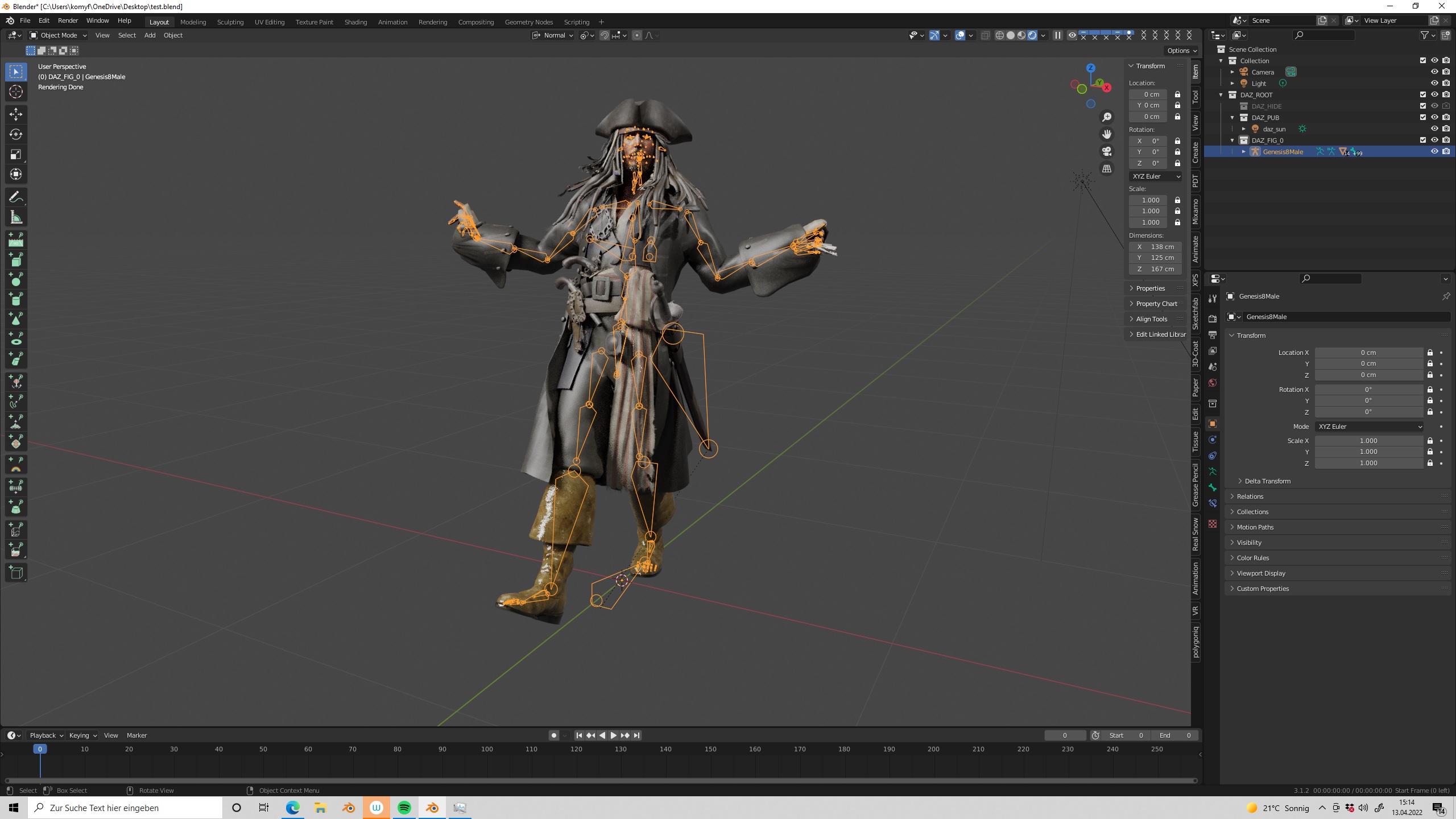Click the Cursor tool icon

16,92
